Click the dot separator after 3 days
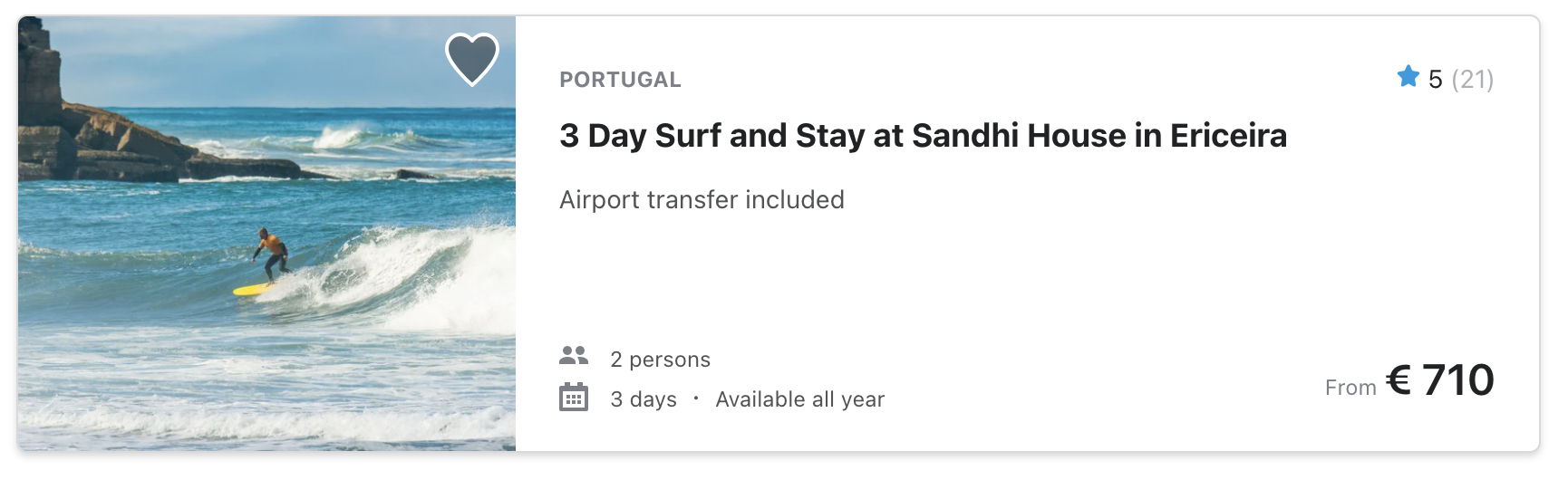The image size is (1568, 480). (696, 398)
